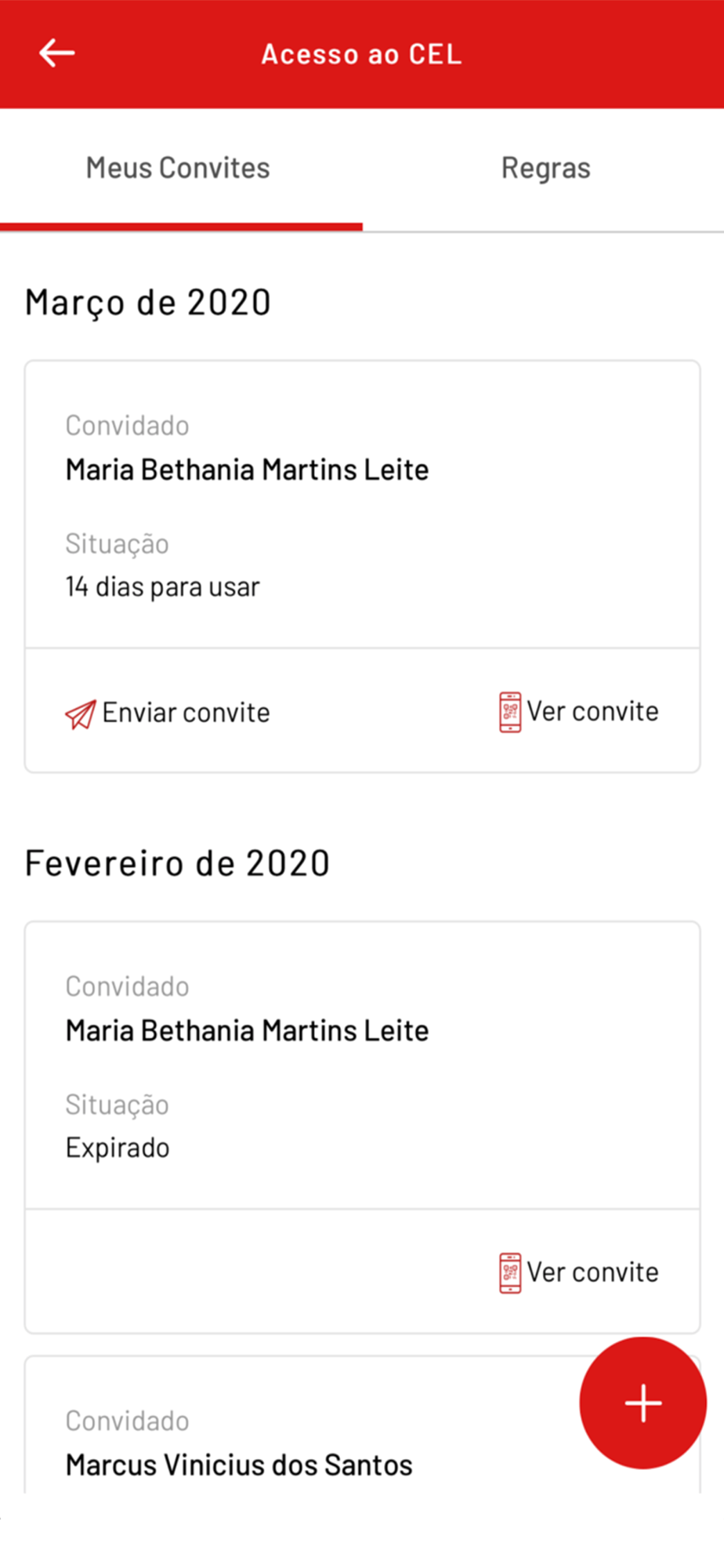
Task: Tap guest name in the expired invite card
Action: click(247, 1030)
